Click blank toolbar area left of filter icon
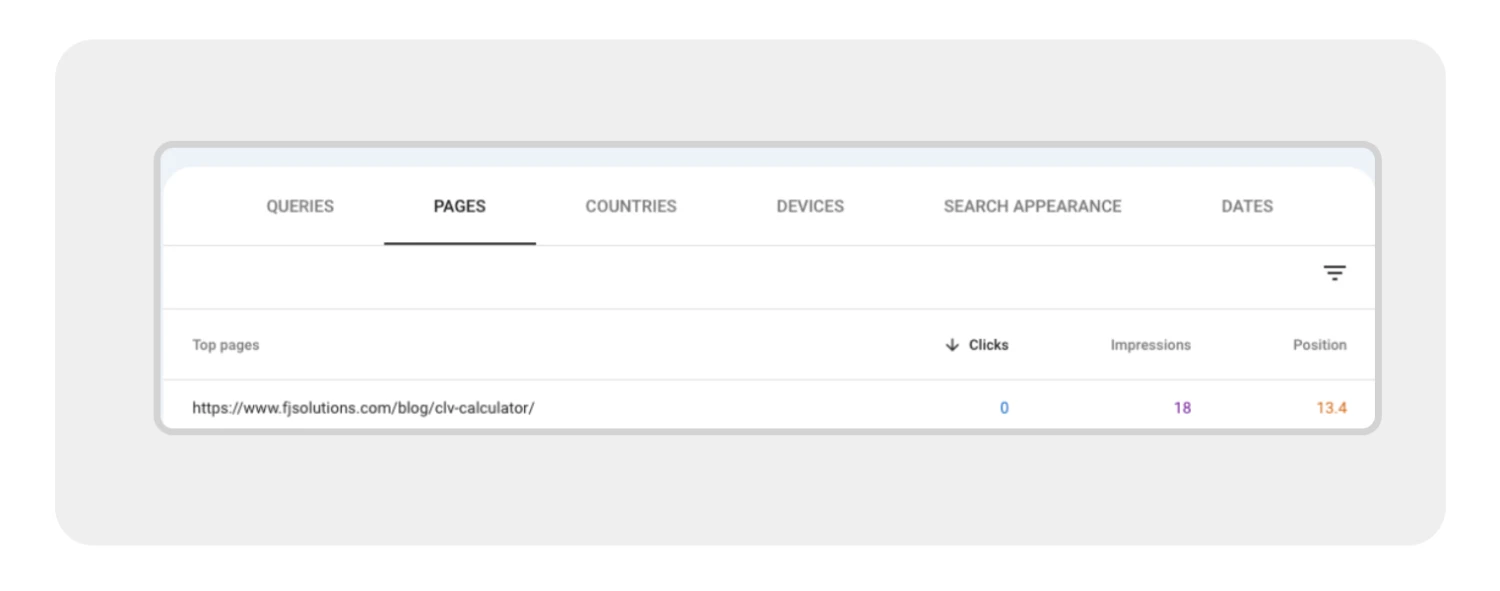The width and height of the screenshot is (1500, 591). [x=750, y=277]
